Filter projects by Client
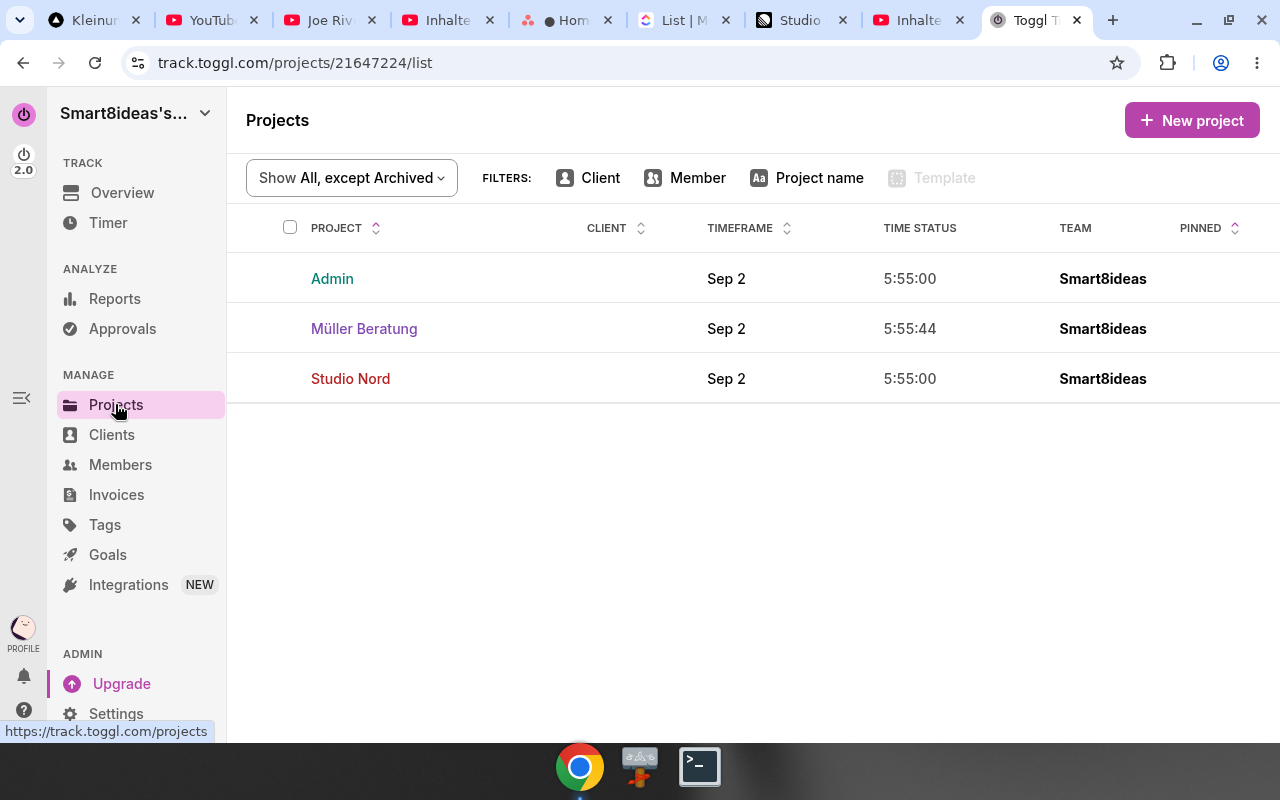Screen dimensions: 1280x800 (588, 178)
